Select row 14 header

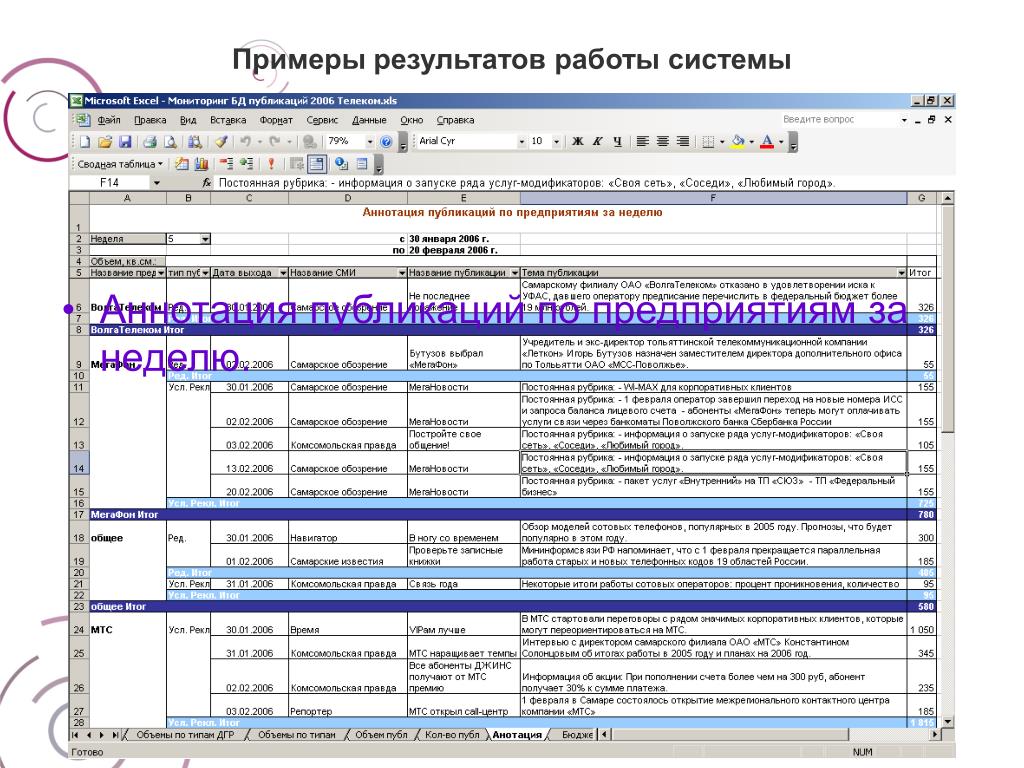click(78, 462)
